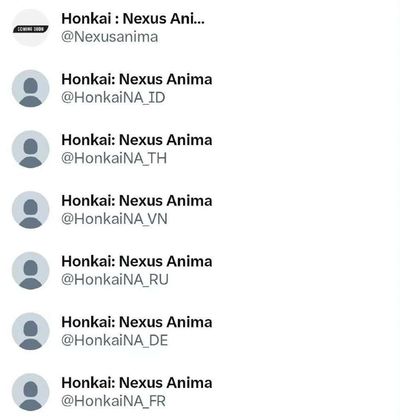Select the @Nexusanima handle

point(109,37)
